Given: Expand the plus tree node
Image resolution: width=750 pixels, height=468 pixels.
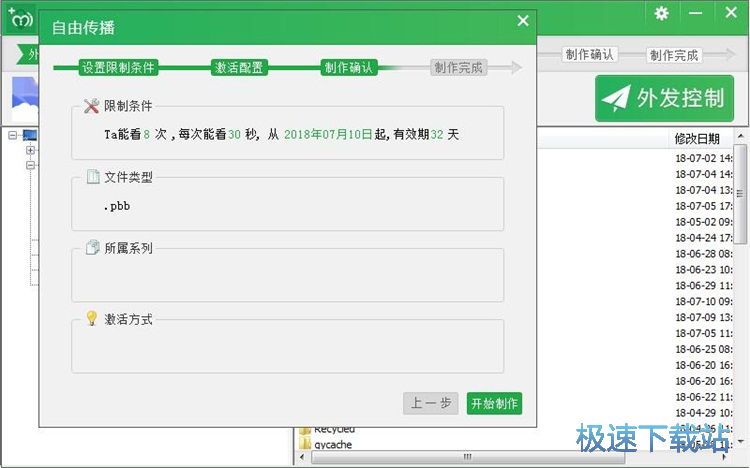Looking at the screenshot, I should [31, 150].
